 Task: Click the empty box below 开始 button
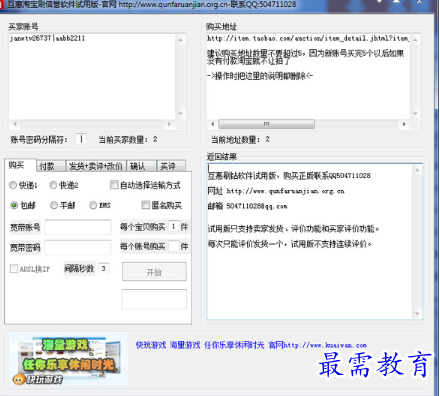click(x=154, y=299)
